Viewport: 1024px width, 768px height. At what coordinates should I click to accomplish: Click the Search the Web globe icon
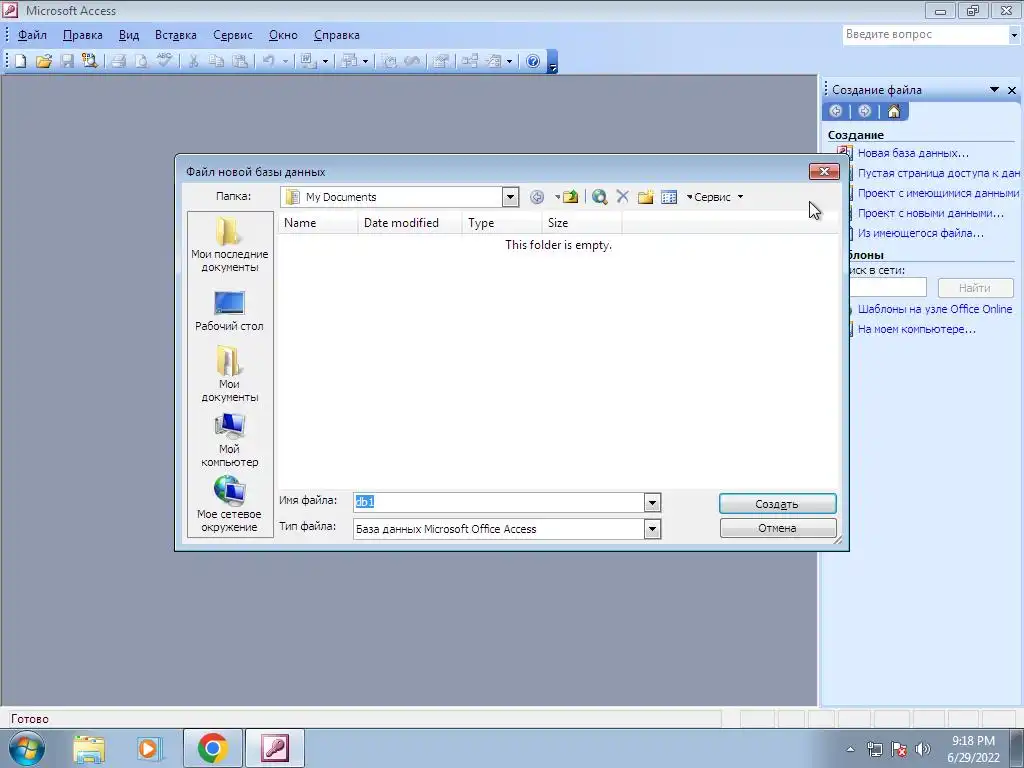[600, 197]
